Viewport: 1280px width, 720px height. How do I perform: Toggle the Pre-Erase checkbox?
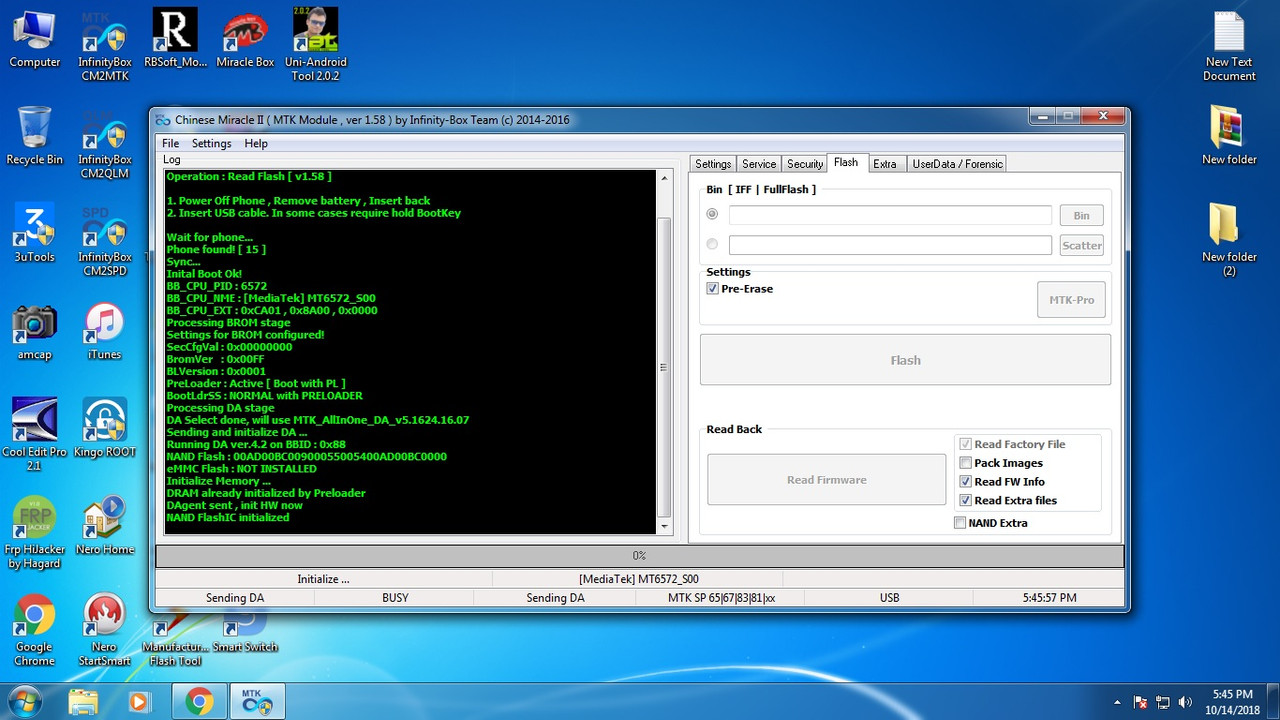coord(740,289)
